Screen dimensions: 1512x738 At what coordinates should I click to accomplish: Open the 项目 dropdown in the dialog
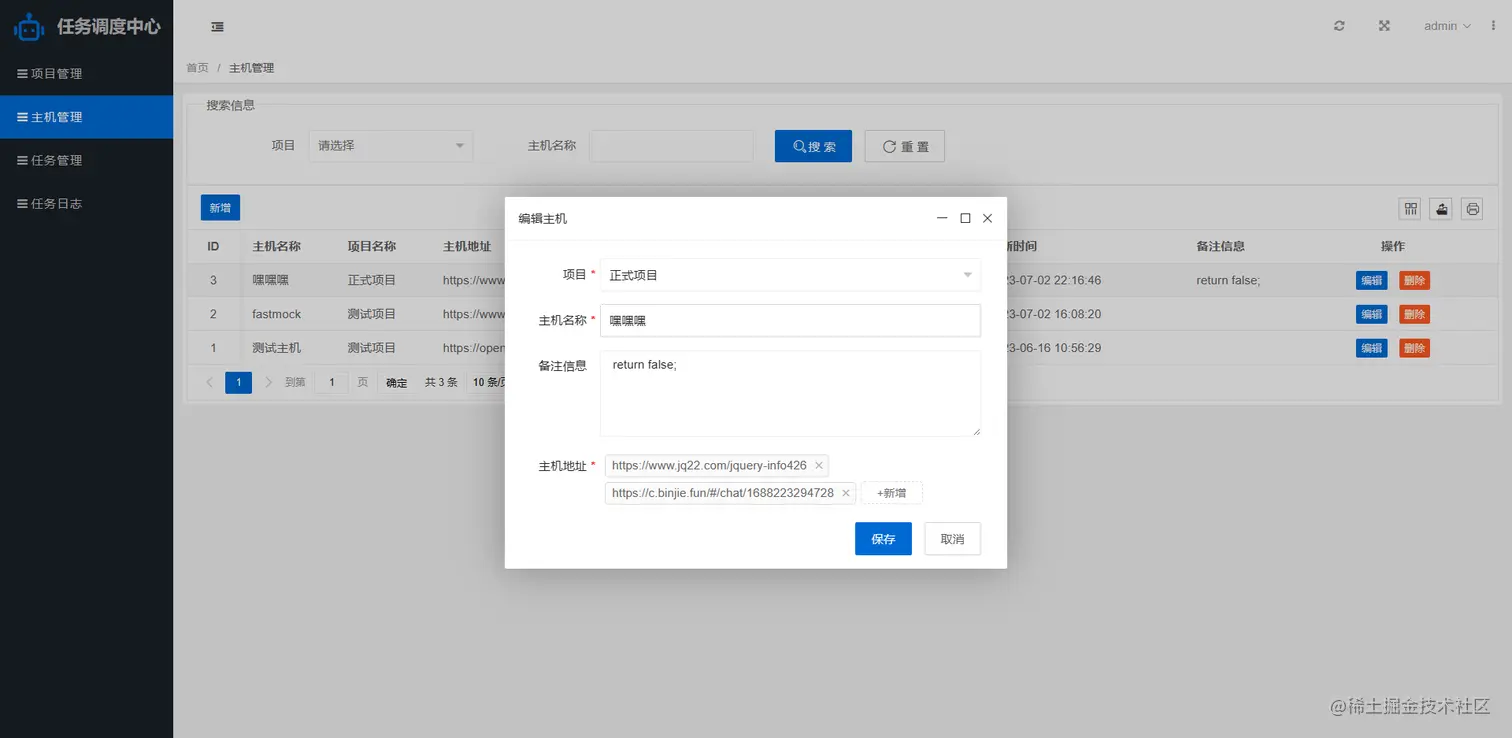click(789, 273)
